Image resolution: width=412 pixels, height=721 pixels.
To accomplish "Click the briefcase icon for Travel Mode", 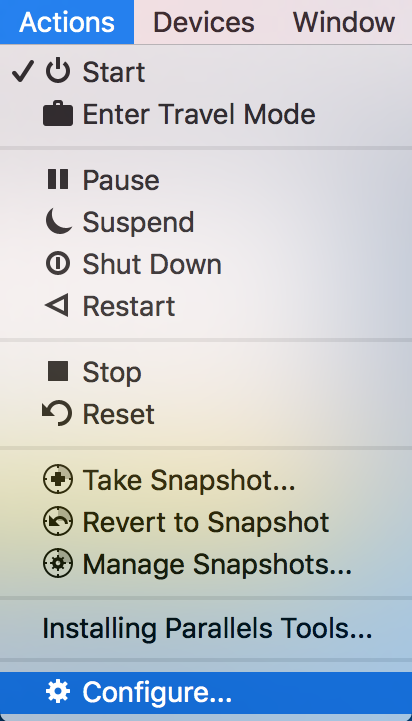I will [x=58, y=114].
